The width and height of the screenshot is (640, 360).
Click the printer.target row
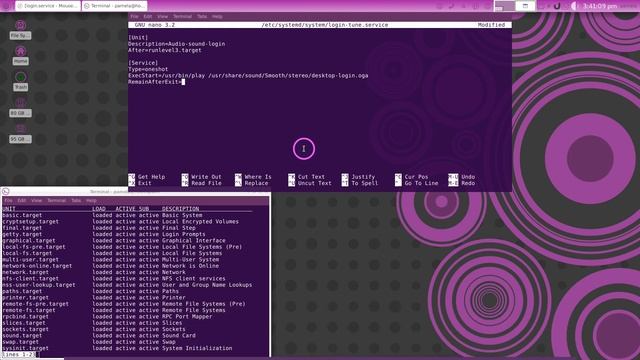pyautogui.click(x=94, y=298)
